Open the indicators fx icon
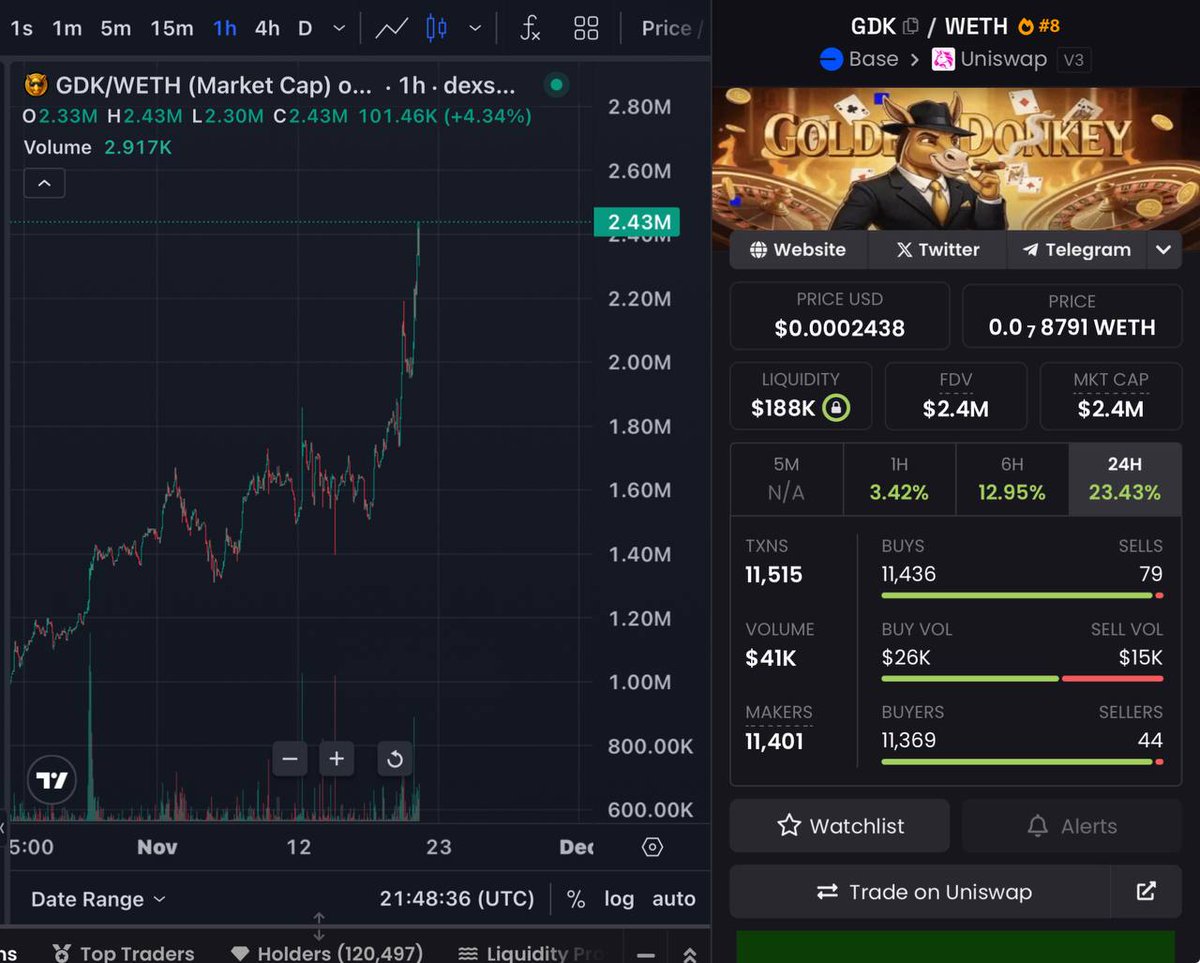Screen dimensions: 1200x963 click(530, 28)
